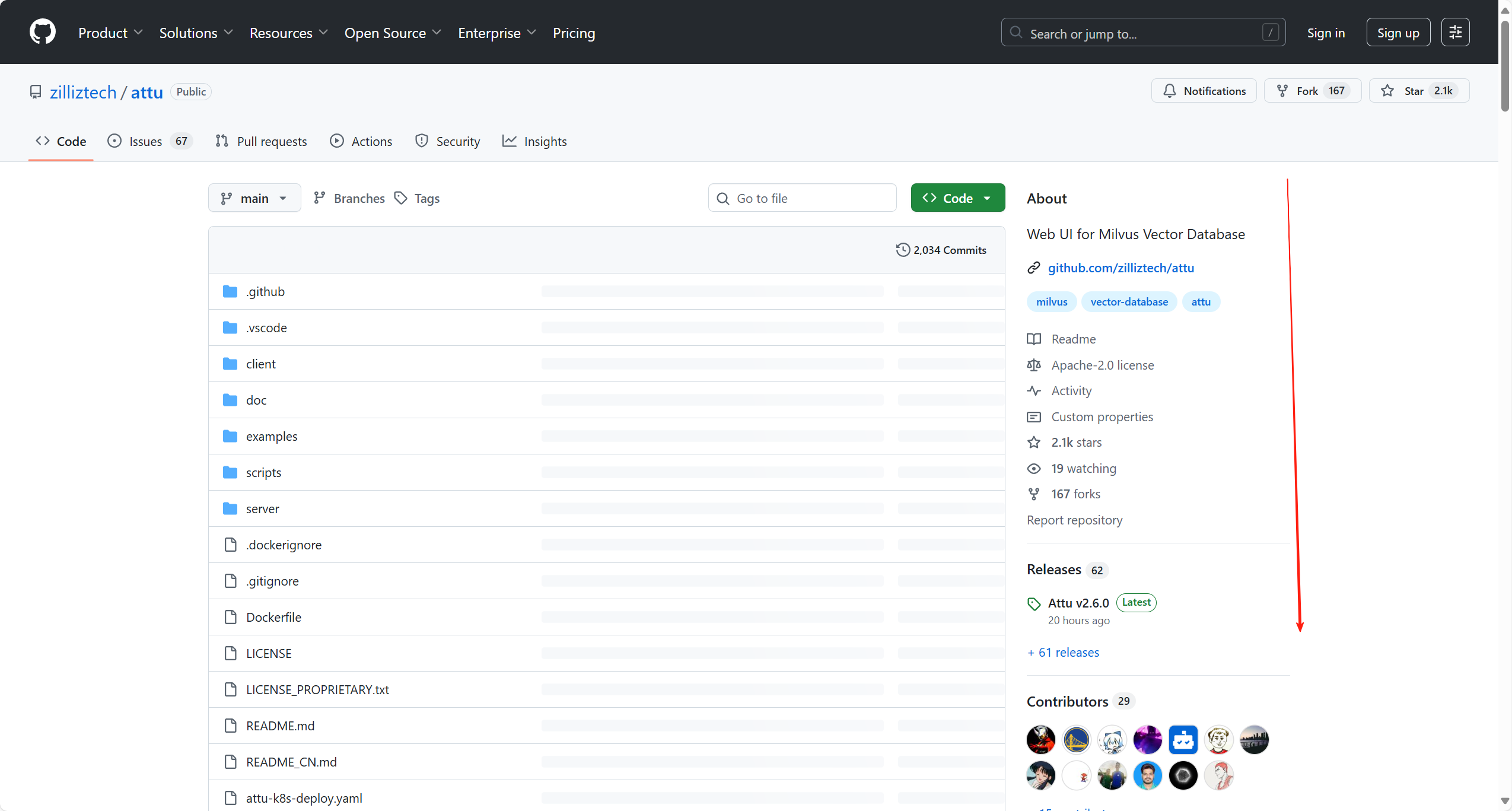
Task: Open the .github folder
Action: click(265, 291)
